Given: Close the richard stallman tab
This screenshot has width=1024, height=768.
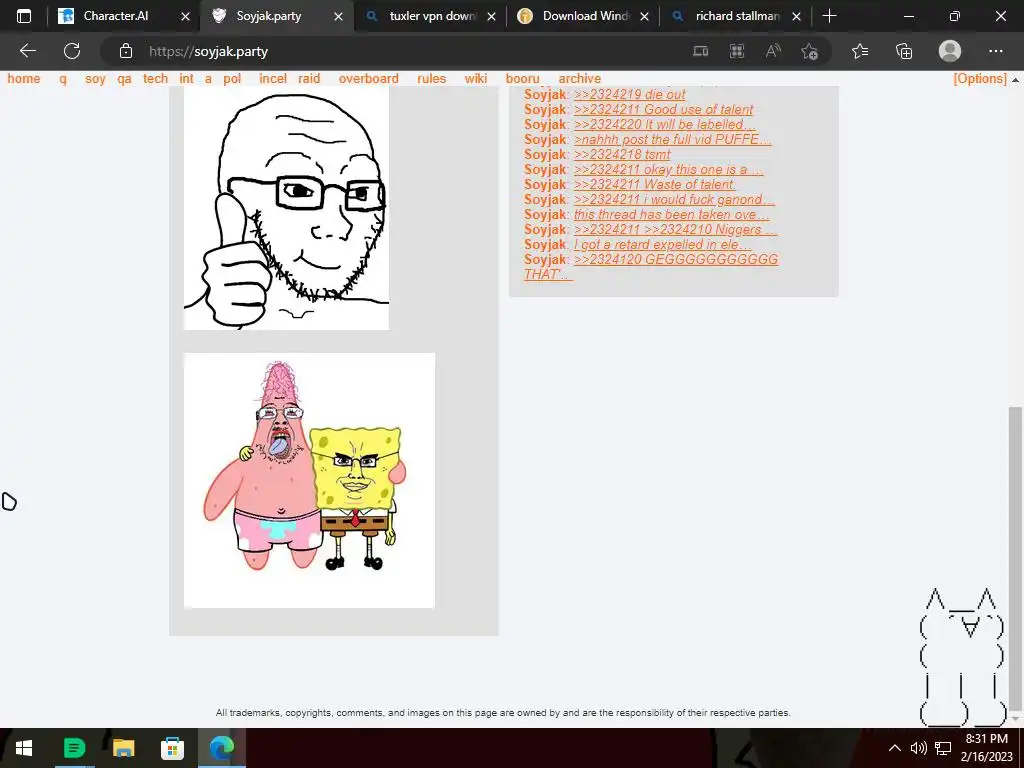Looking at the screenshot, I should pyautogui.click(x=796, y=16).
